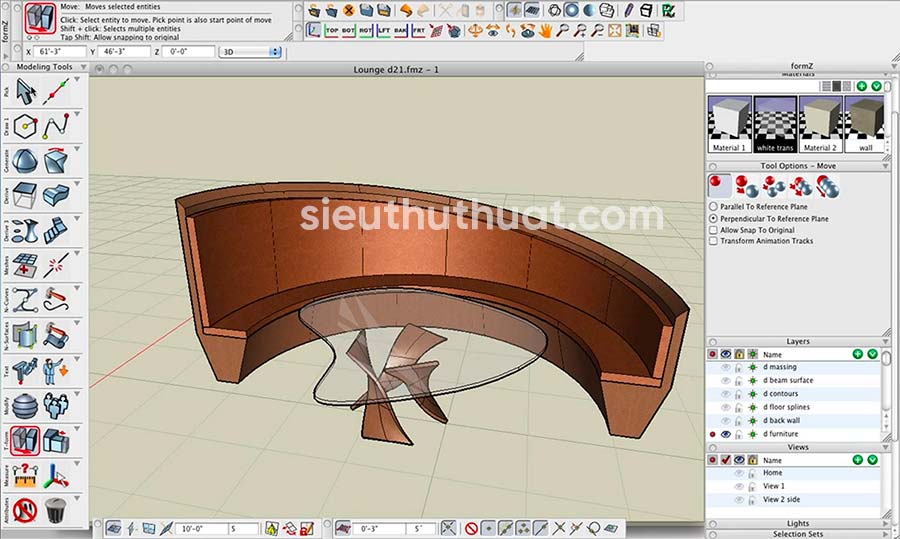Toggle visibility eye of d contours layer

pos(726,394)
